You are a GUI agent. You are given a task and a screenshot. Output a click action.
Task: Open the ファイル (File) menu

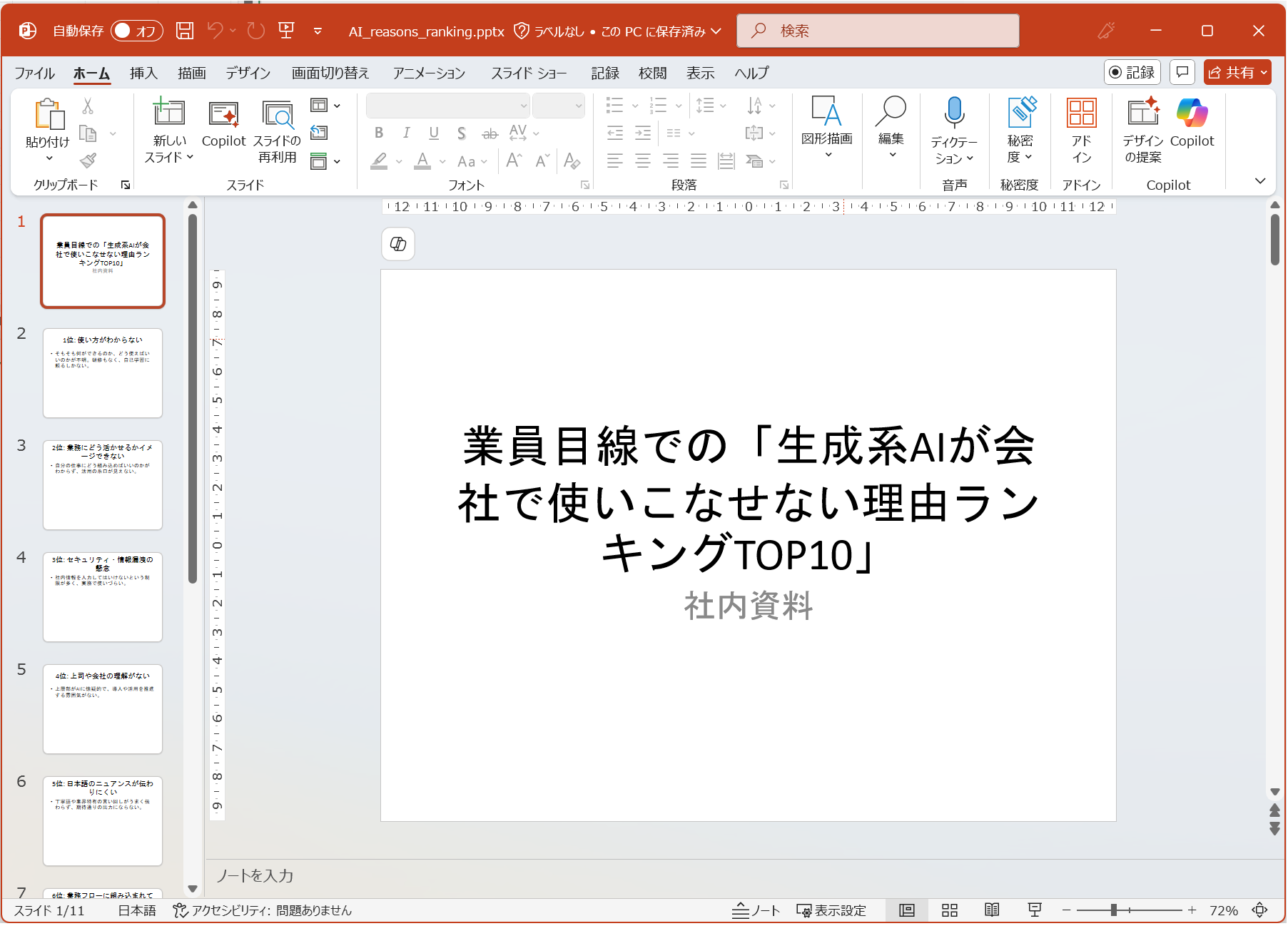pyautogui.click(x=35, y=73)
